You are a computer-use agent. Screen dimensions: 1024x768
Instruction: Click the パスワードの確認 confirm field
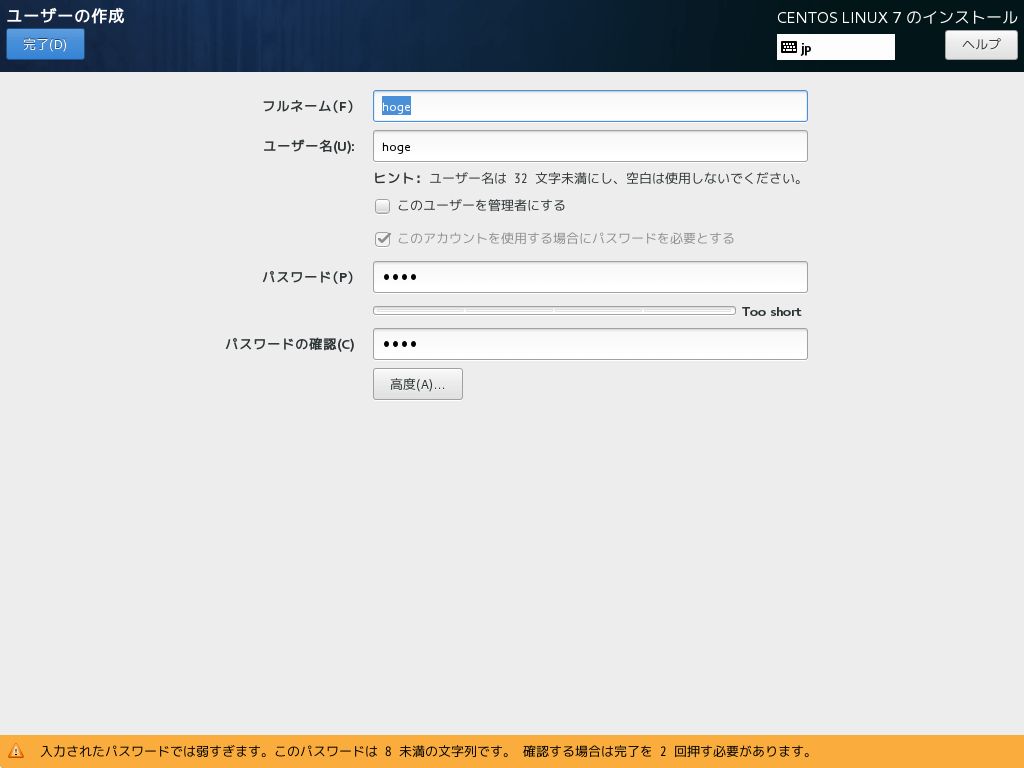590,344
